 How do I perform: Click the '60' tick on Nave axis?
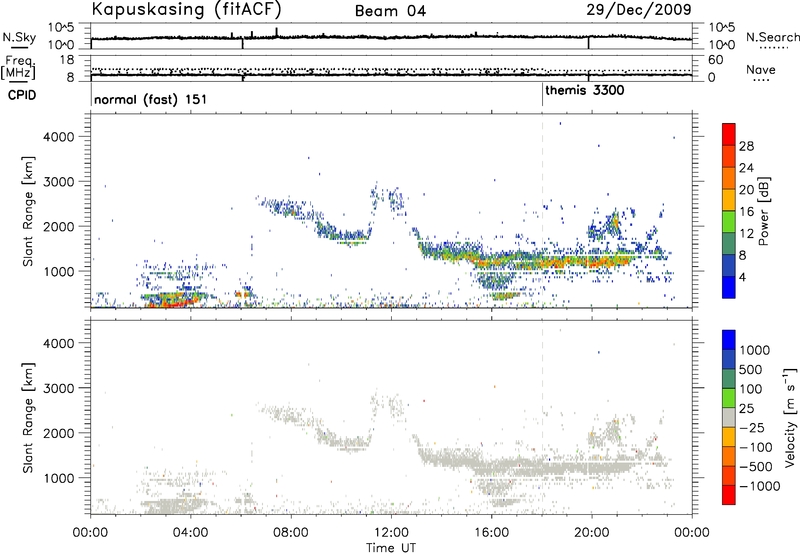[x=715, y=60]
